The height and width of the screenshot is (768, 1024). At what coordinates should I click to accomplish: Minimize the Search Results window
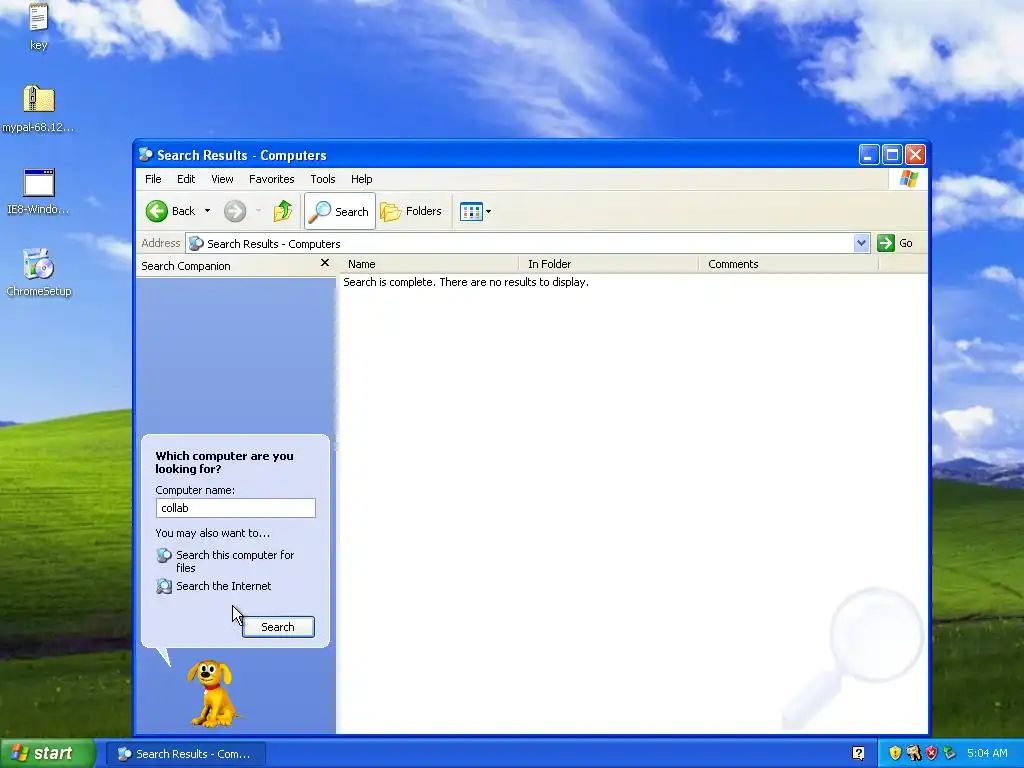869,155
